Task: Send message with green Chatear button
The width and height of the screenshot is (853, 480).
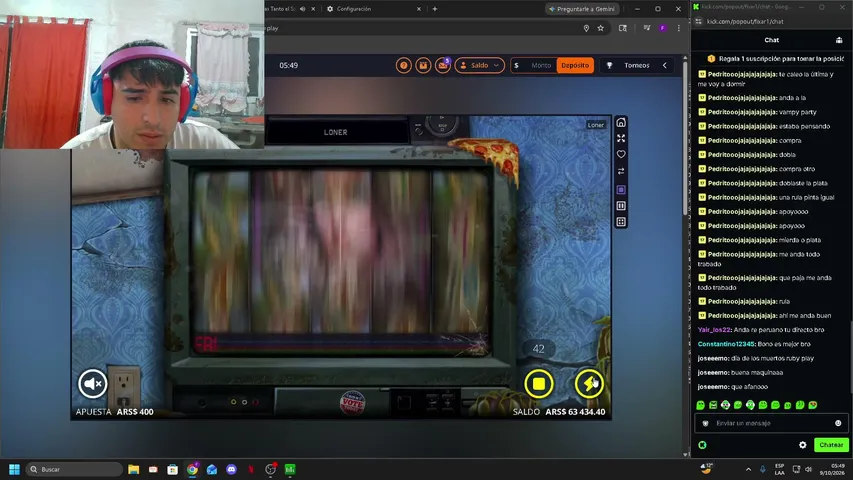Action: pyautogui.click(x=831, y=445)
